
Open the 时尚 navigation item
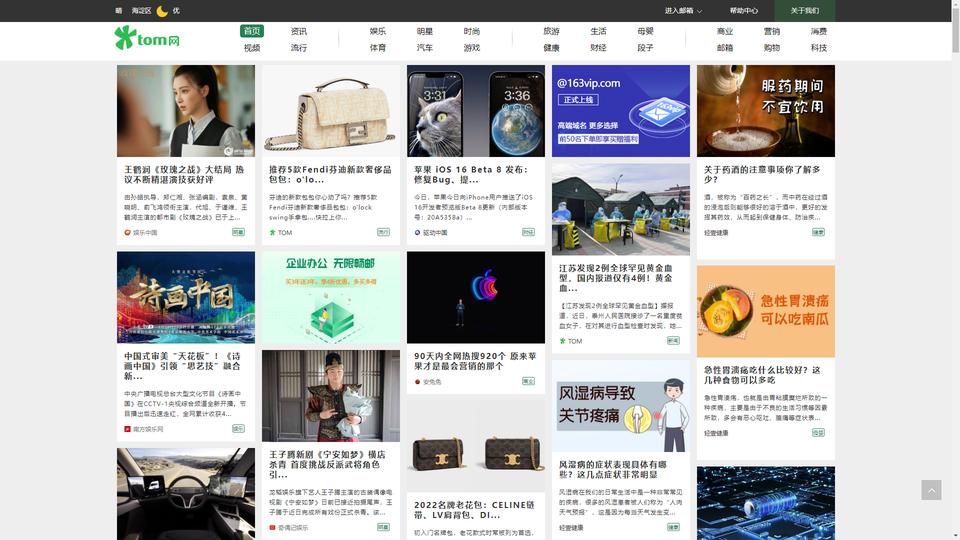471,31
